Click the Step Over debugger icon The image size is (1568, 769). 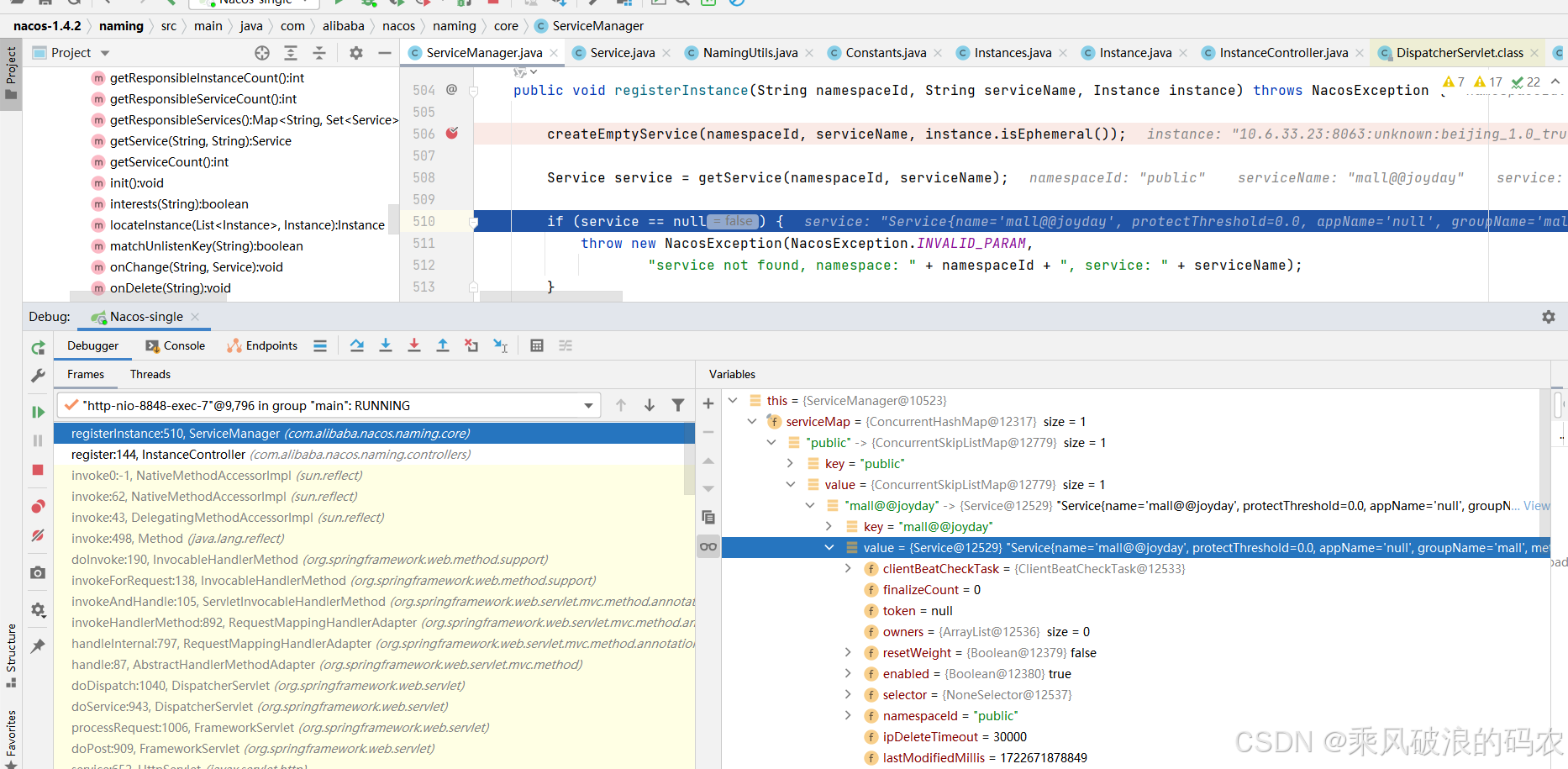(x=357, y=345)
